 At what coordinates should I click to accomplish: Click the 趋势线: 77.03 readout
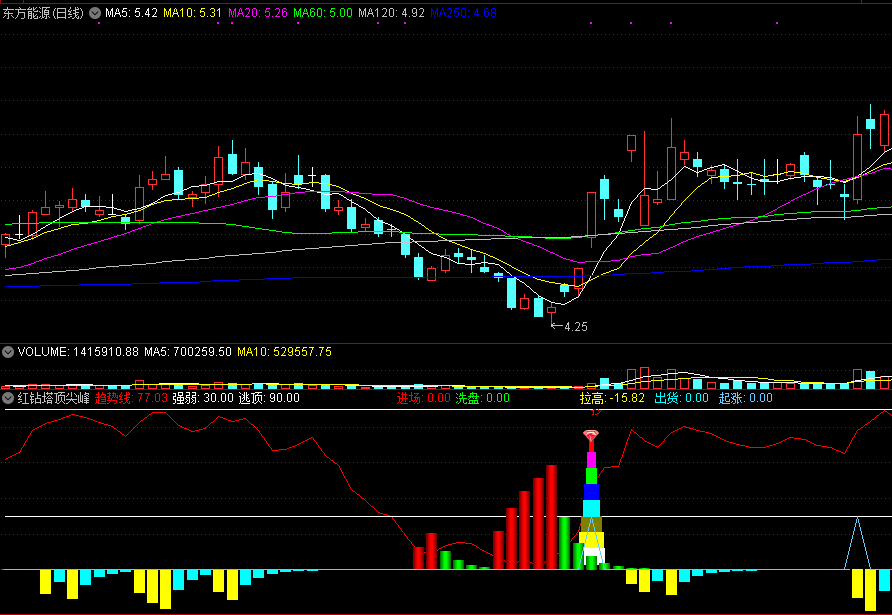coord(131,398)
